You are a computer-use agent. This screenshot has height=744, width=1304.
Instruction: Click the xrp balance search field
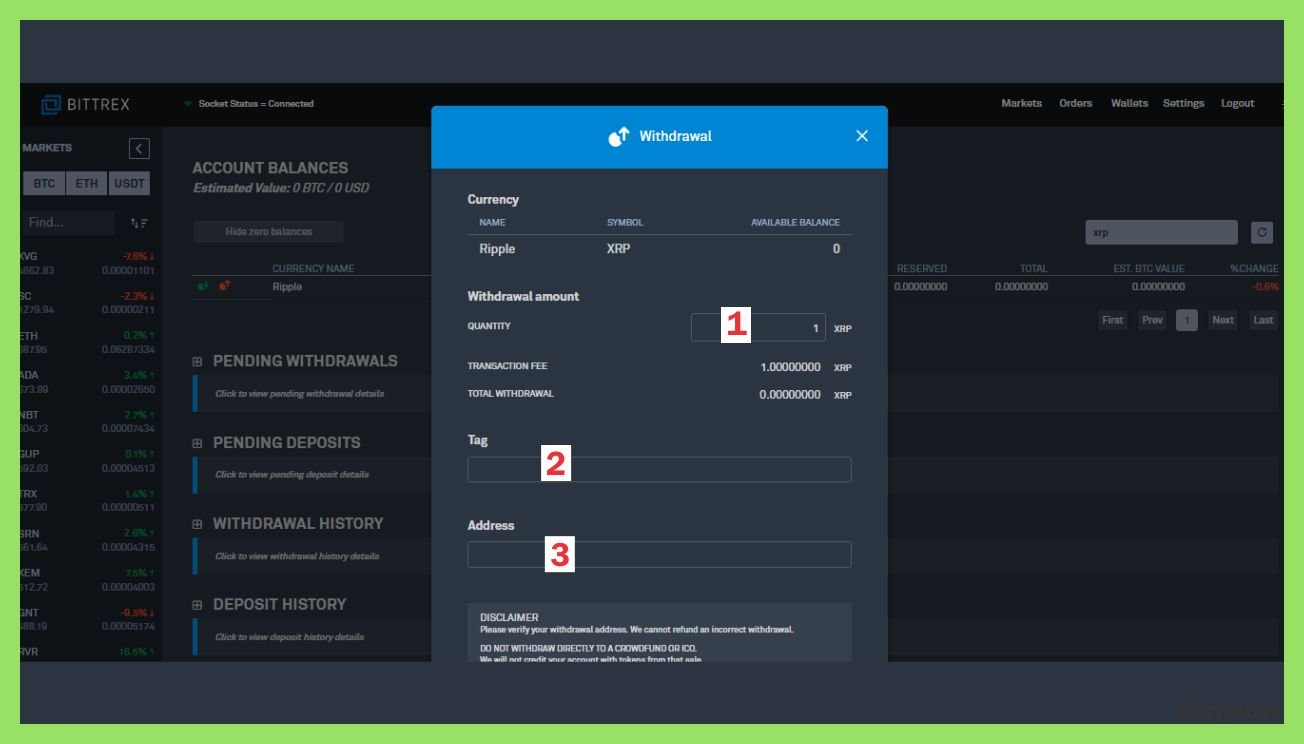(1161, 233)
